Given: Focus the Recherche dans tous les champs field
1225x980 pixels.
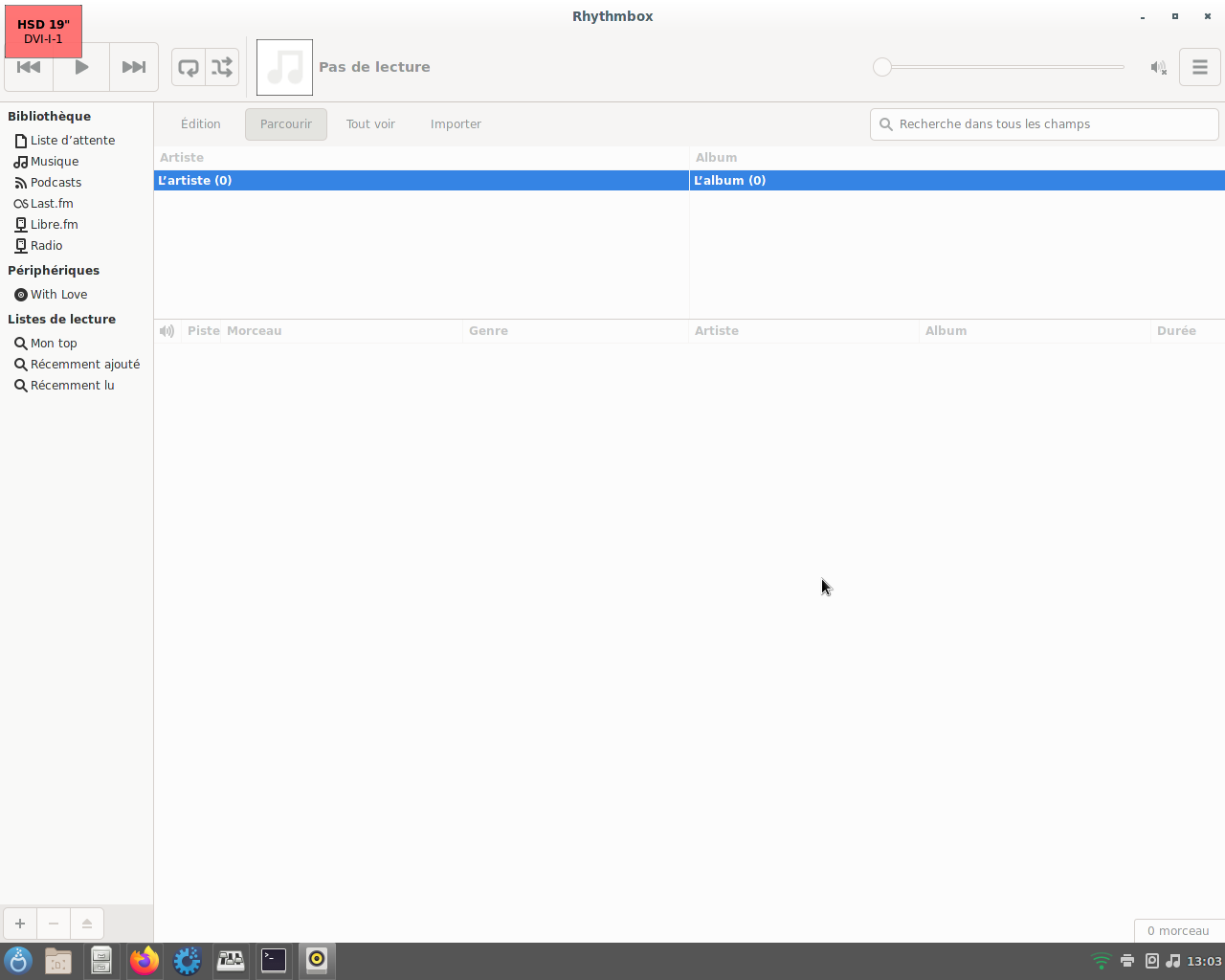Looking at the screenshot, I should pos(1044,124).
